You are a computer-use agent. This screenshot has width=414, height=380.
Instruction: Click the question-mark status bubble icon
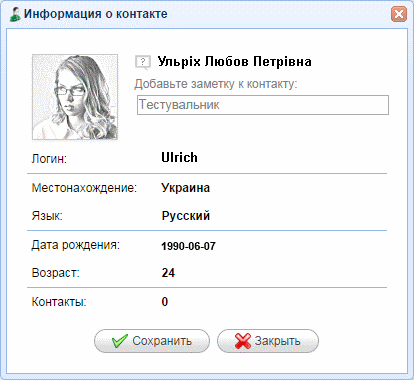pos(143,62)
